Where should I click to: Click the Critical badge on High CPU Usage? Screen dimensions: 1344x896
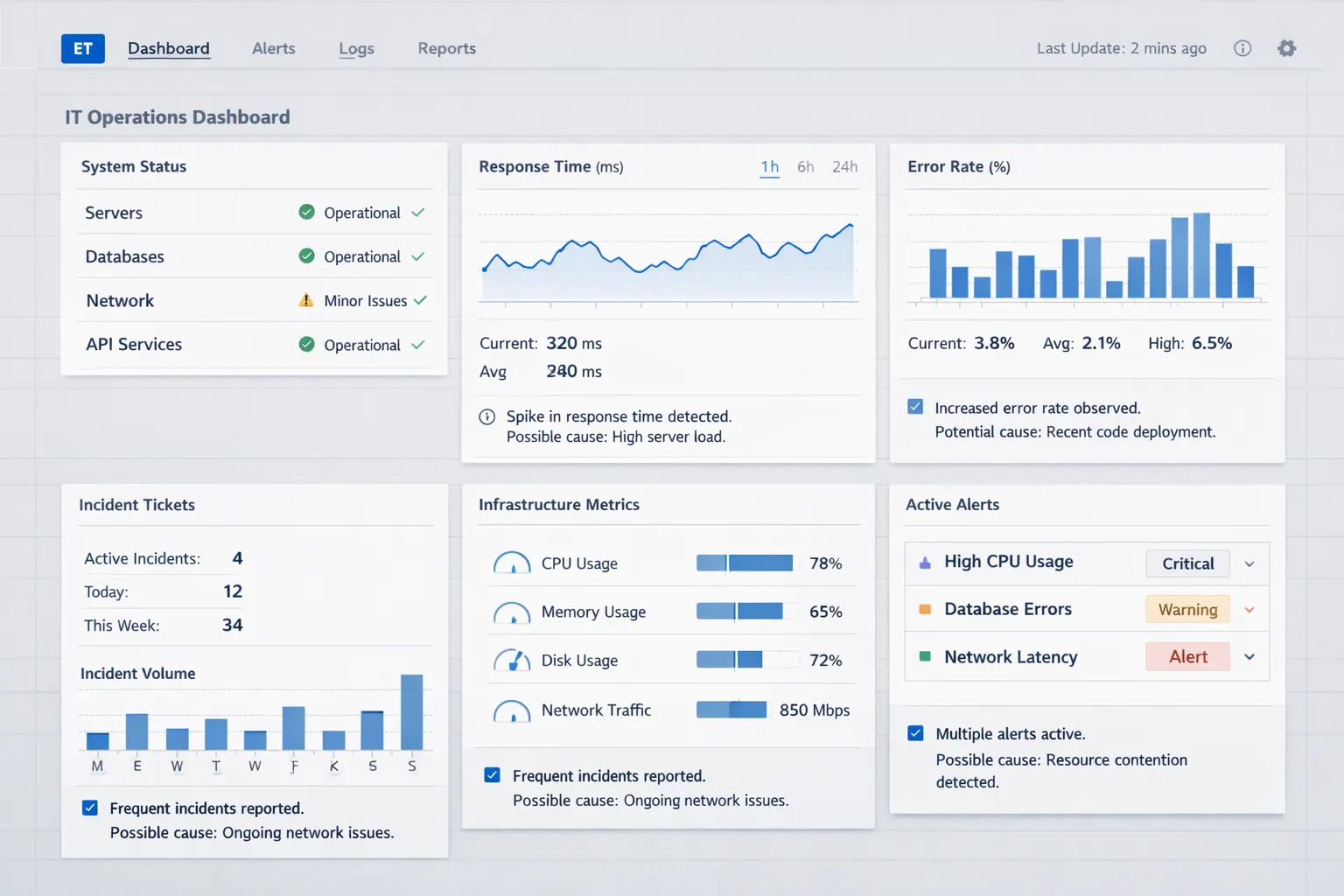click(x=1186, y=563)
